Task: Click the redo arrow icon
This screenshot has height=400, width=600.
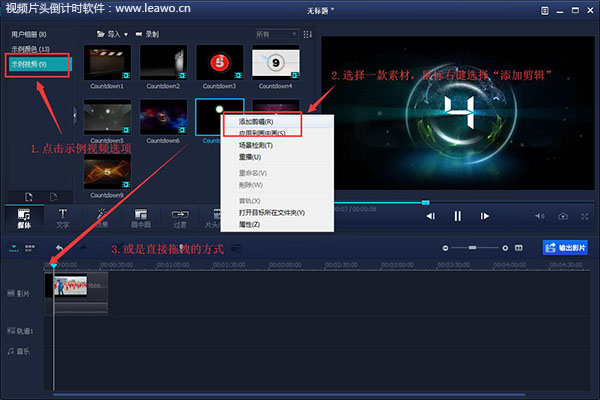Action: (83, 248)
